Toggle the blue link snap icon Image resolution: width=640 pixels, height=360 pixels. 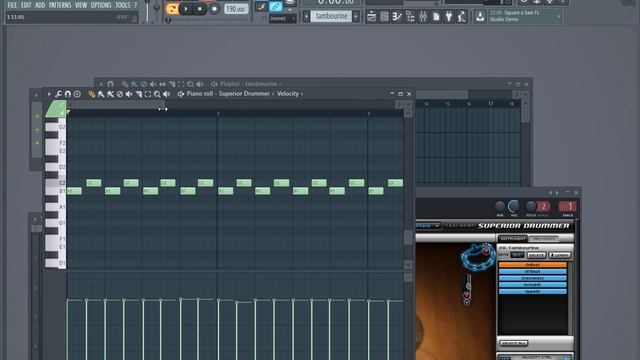click(x=276, y=6)
